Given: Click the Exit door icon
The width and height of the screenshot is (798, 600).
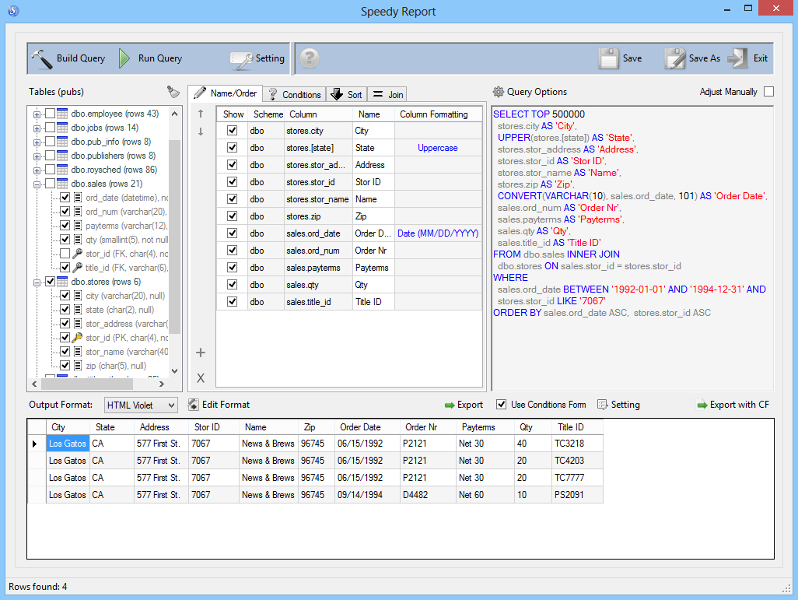Looking at the screenshot, I should (x=737, y=59).
